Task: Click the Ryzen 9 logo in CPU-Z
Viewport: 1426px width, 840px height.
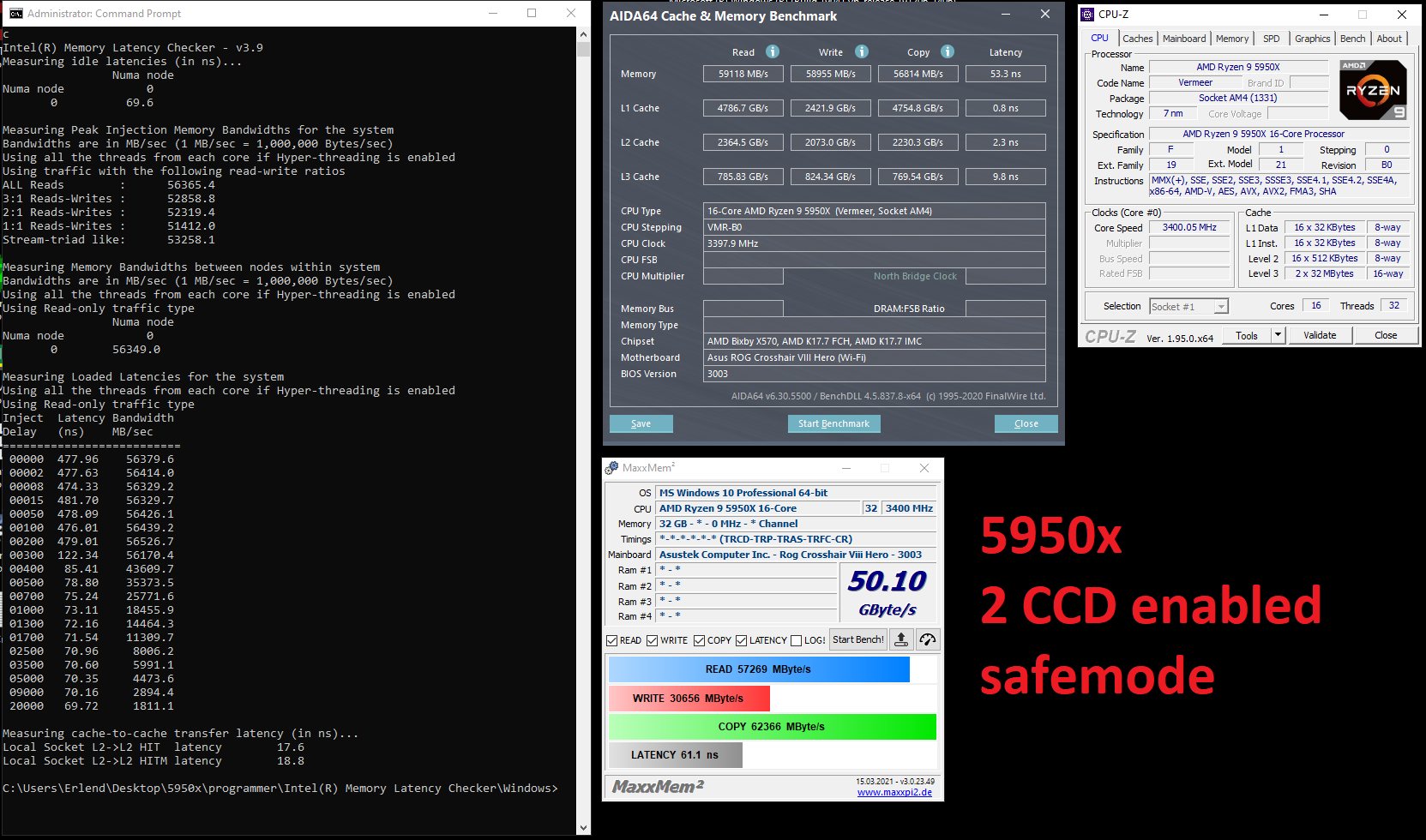Action: pyautogui.click(x=1372, y=90)
